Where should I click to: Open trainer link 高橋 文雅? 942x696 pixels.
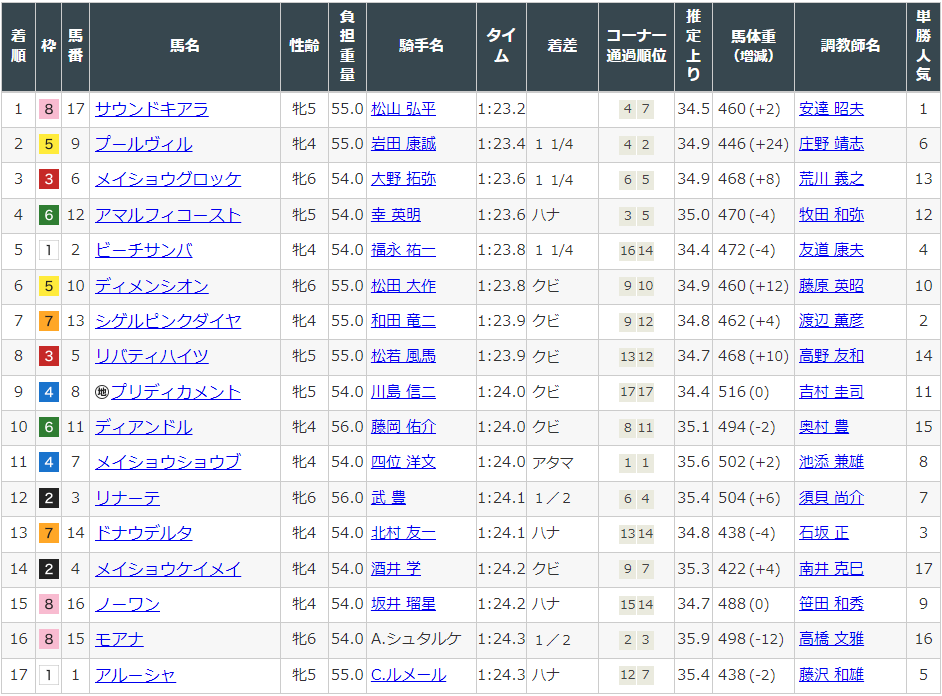(831, 640)
